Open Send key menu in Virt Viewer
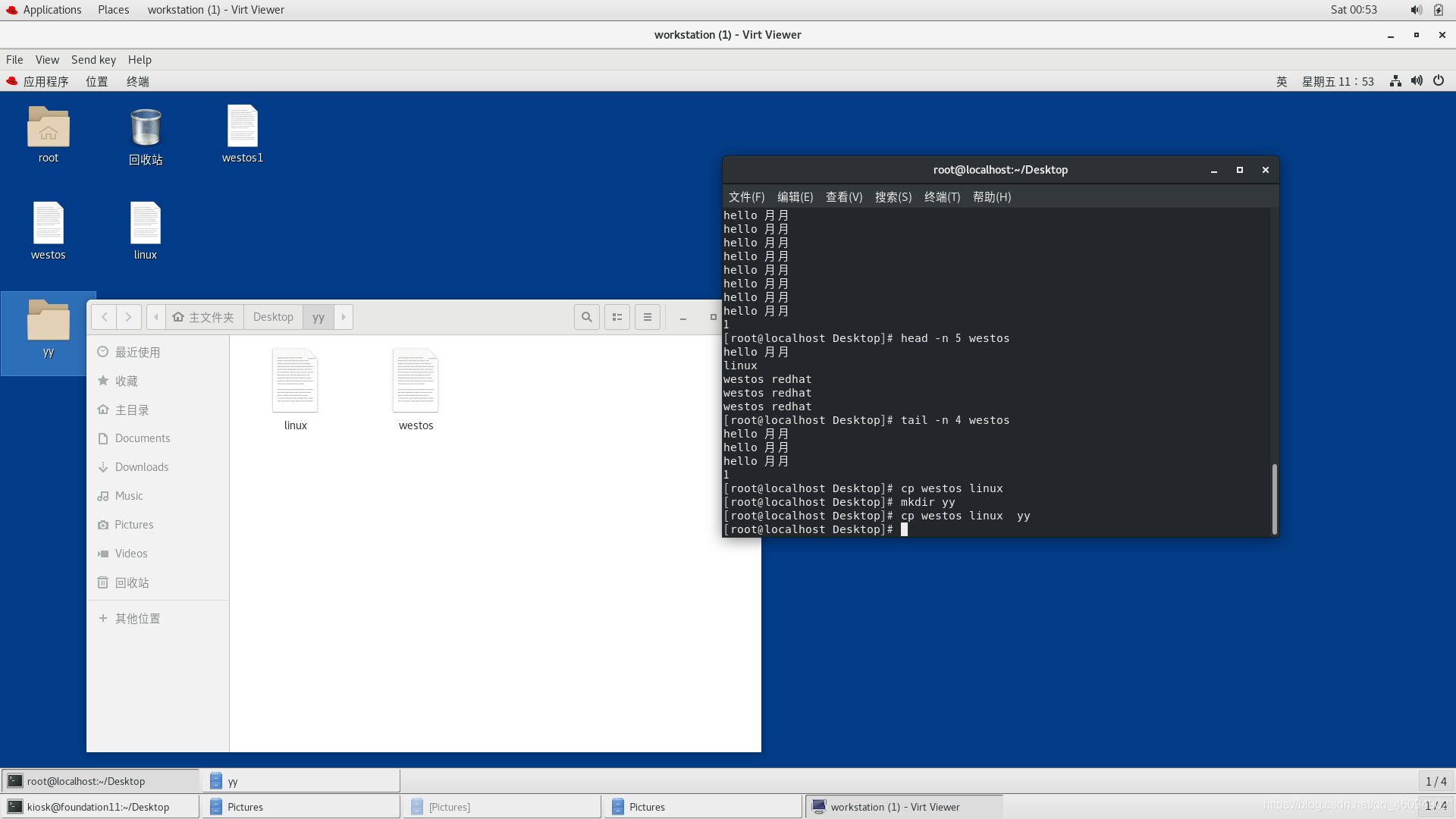The image size is (1456, 819). [x=93, y=60]
